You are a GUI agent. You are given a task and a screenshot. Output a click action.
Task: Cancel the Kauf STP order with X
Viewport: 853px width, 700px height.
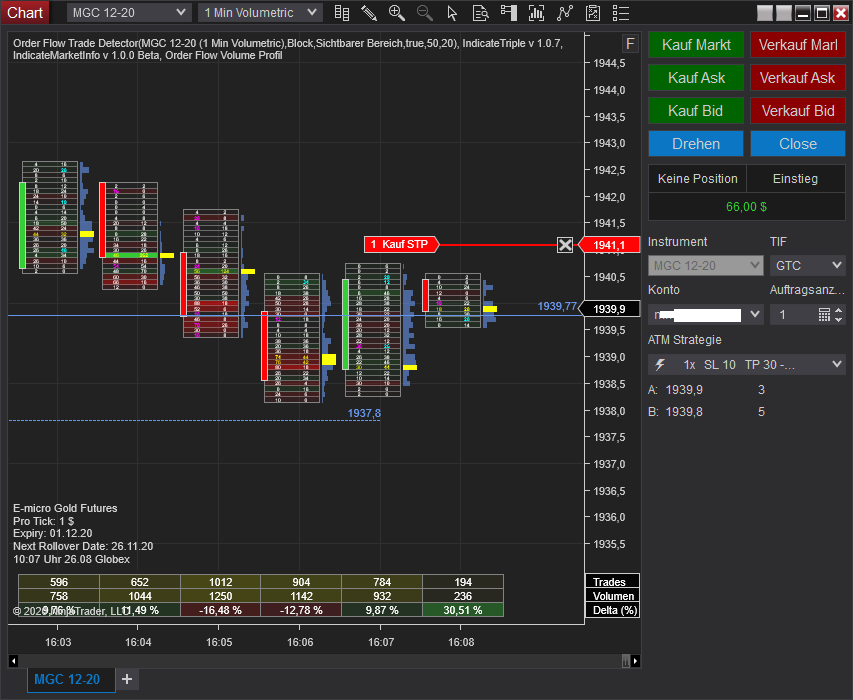565,245
